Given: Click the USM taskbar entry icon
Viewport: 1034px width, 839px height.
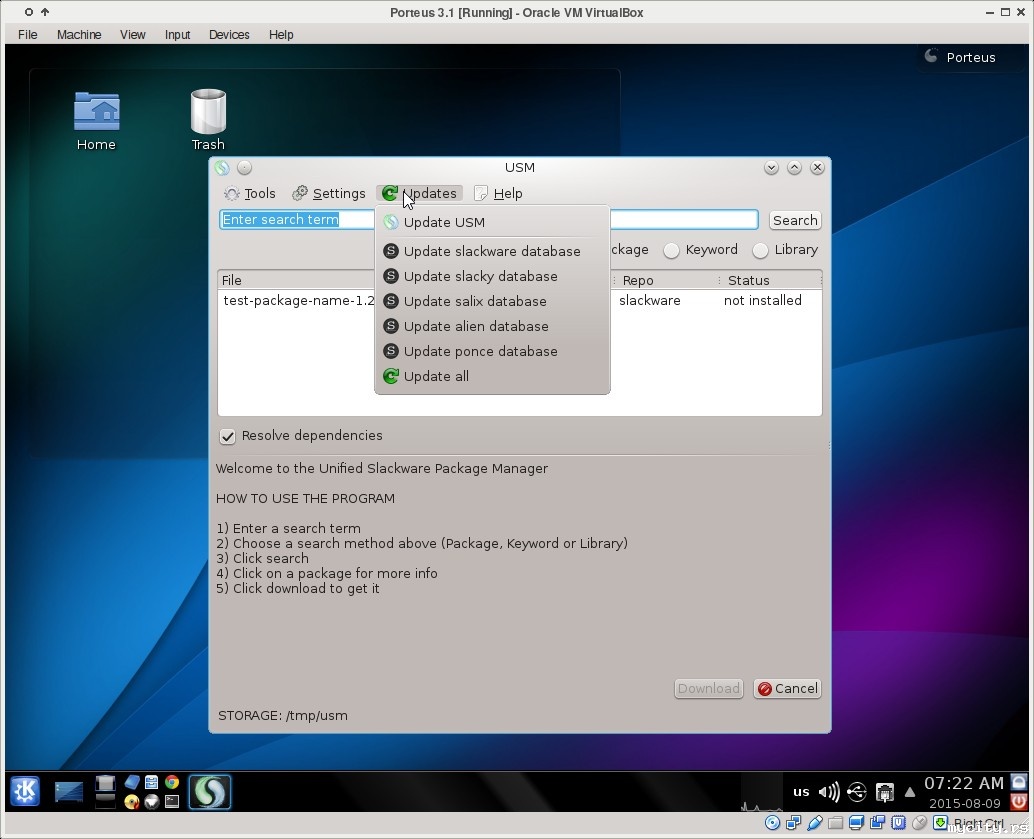Looking at the screenshot, I should click(x=209, y=792).
